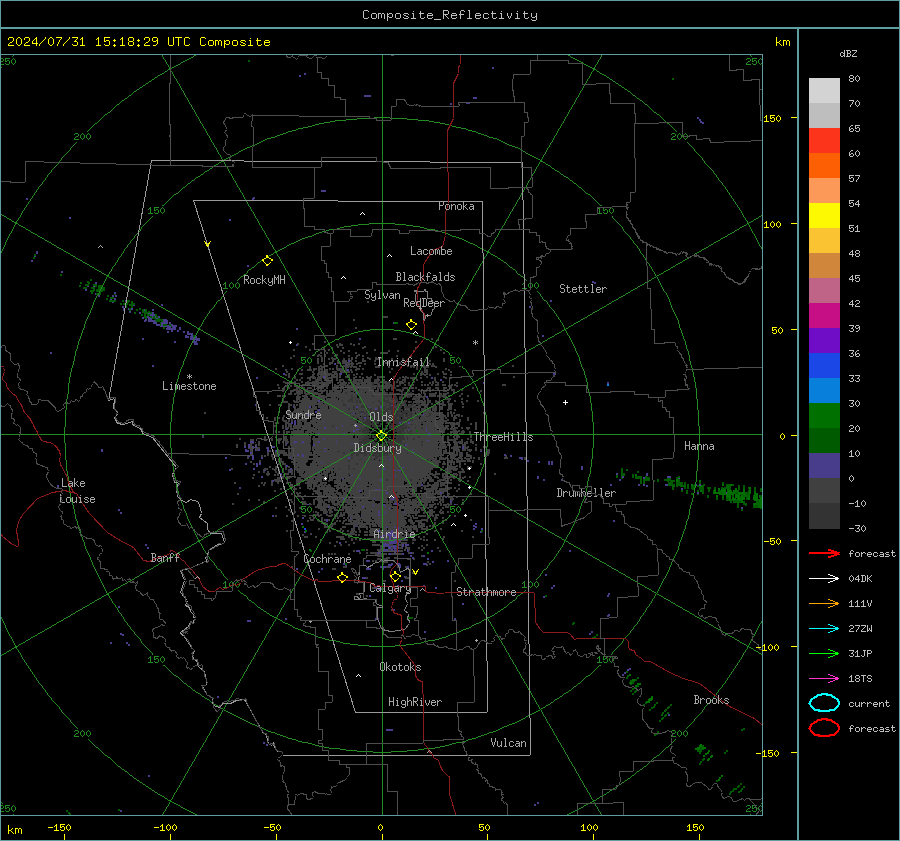The height and width of the screenshot is (841, 900).
Task: Click the RedDeer city label
Action: coord(424,303)
